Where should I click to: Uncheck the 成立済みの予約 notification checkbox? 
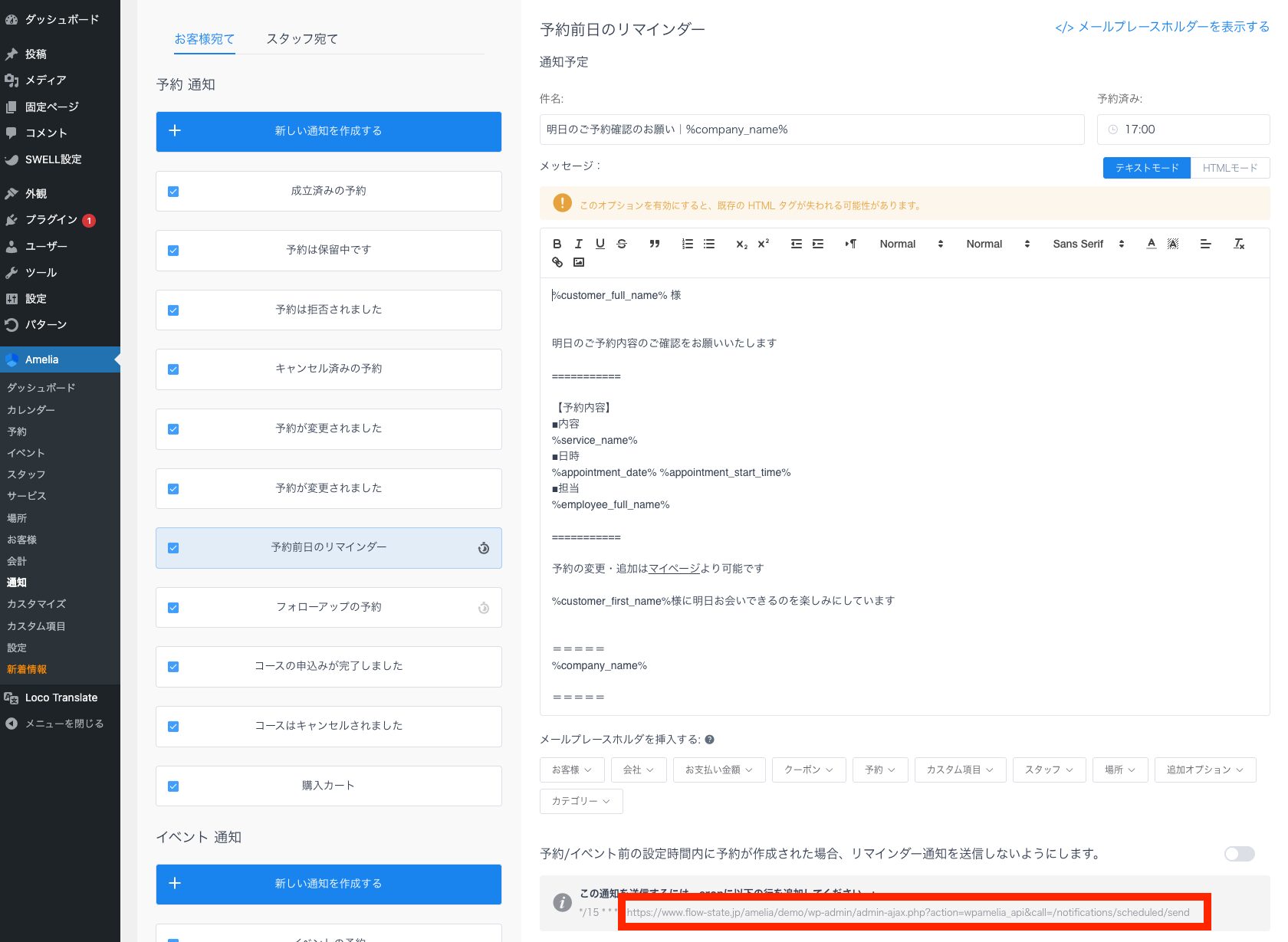173,192
